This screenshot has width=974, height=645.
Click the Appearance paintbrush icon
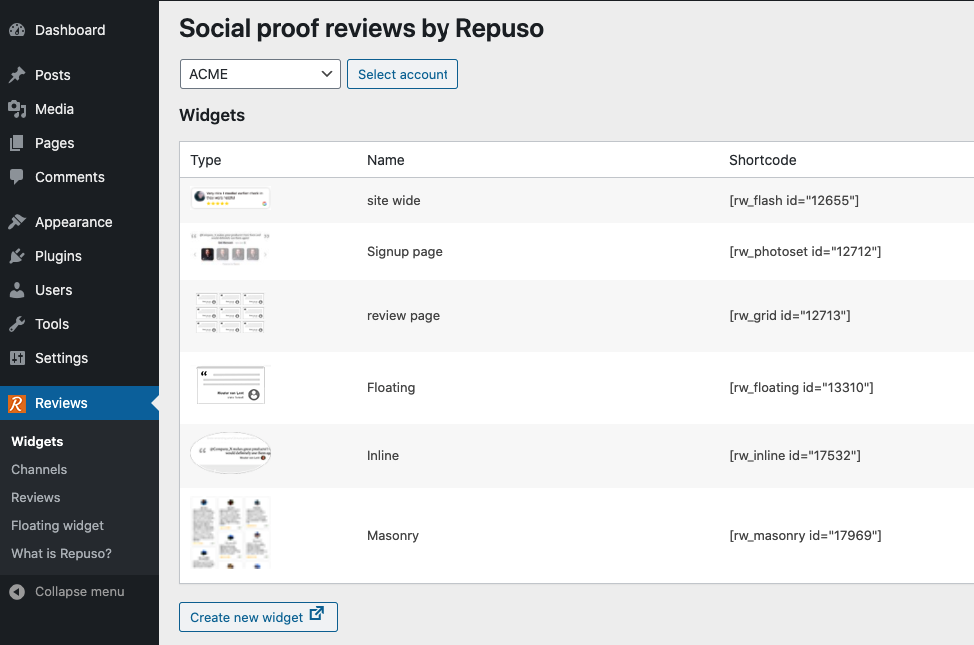17,222
